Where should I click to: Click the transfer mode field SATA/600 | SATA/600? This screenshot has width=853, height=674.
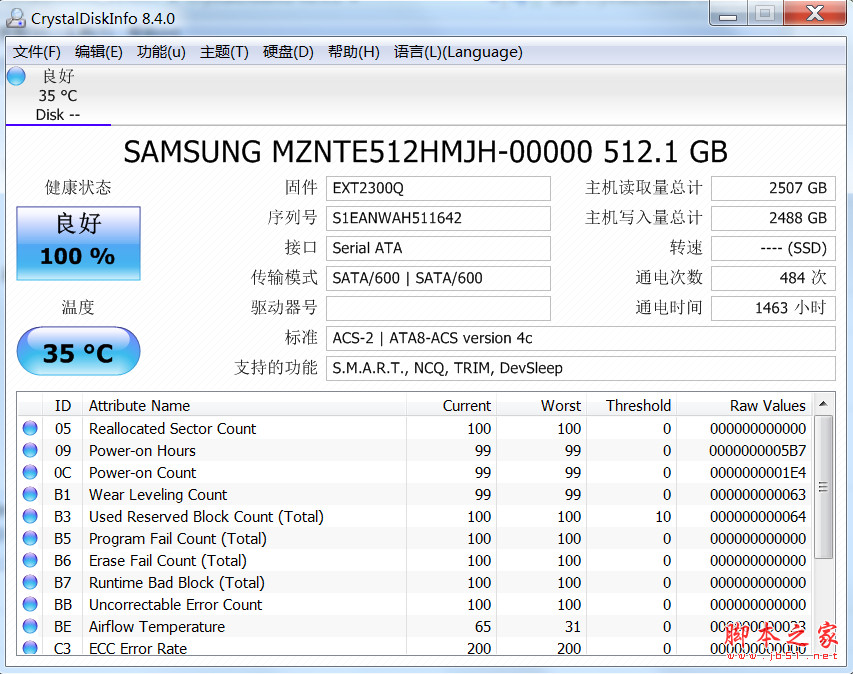tap(438, 278)
